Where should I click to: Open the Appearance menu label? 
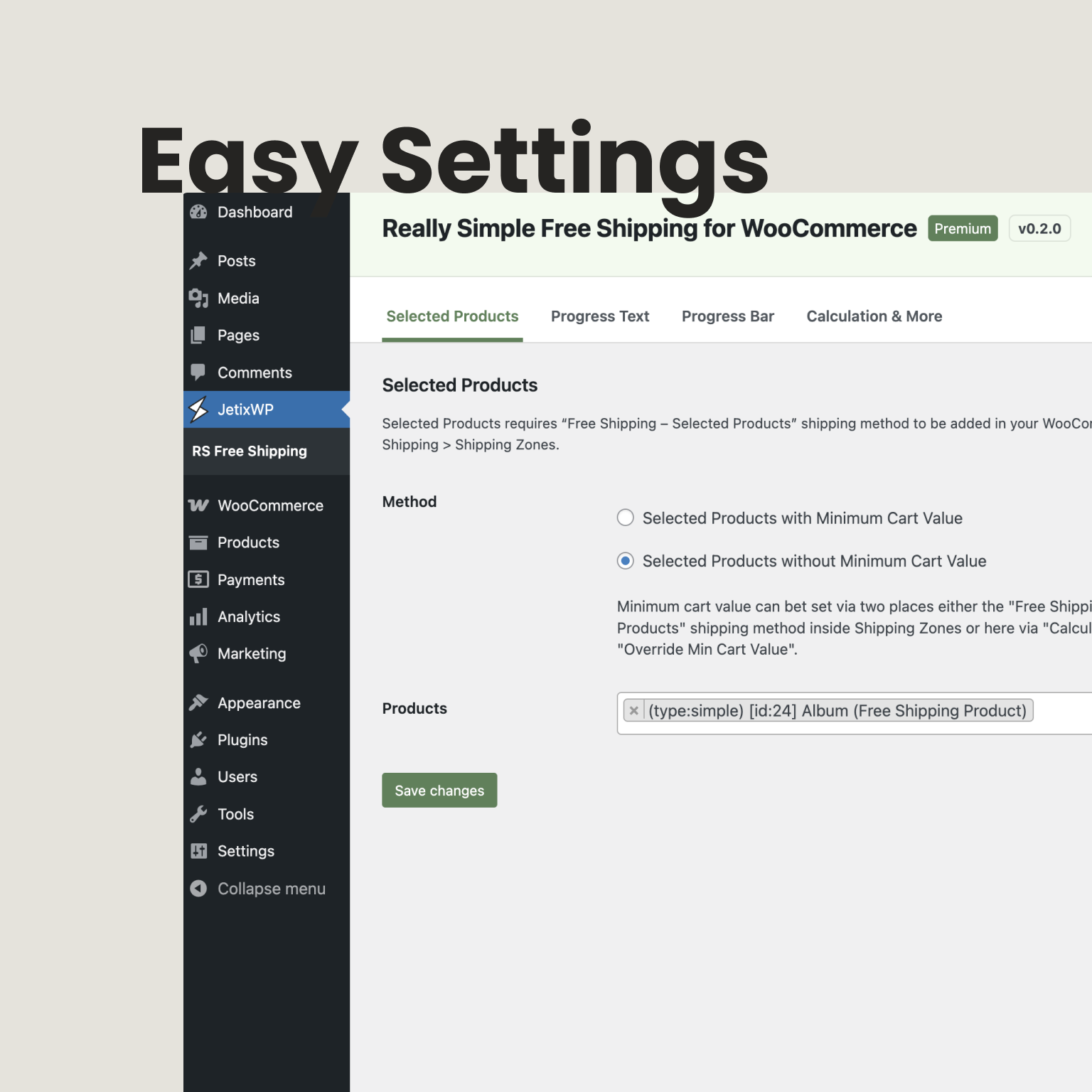tap(259, 703)
